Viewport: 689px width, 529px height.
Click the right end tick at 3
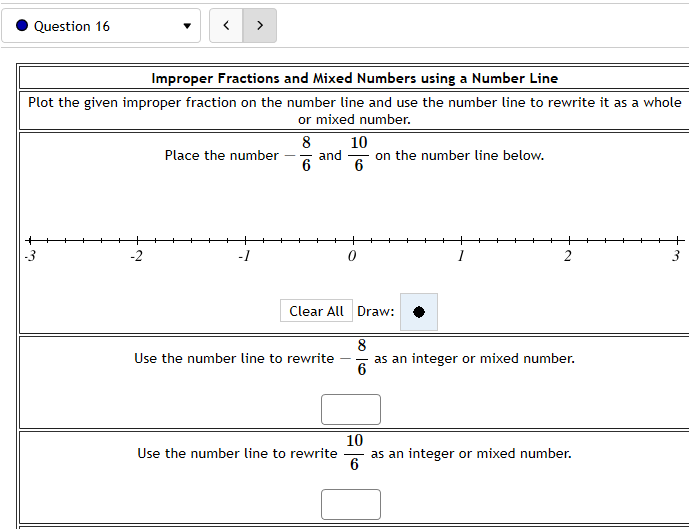(x=677, y=241)
